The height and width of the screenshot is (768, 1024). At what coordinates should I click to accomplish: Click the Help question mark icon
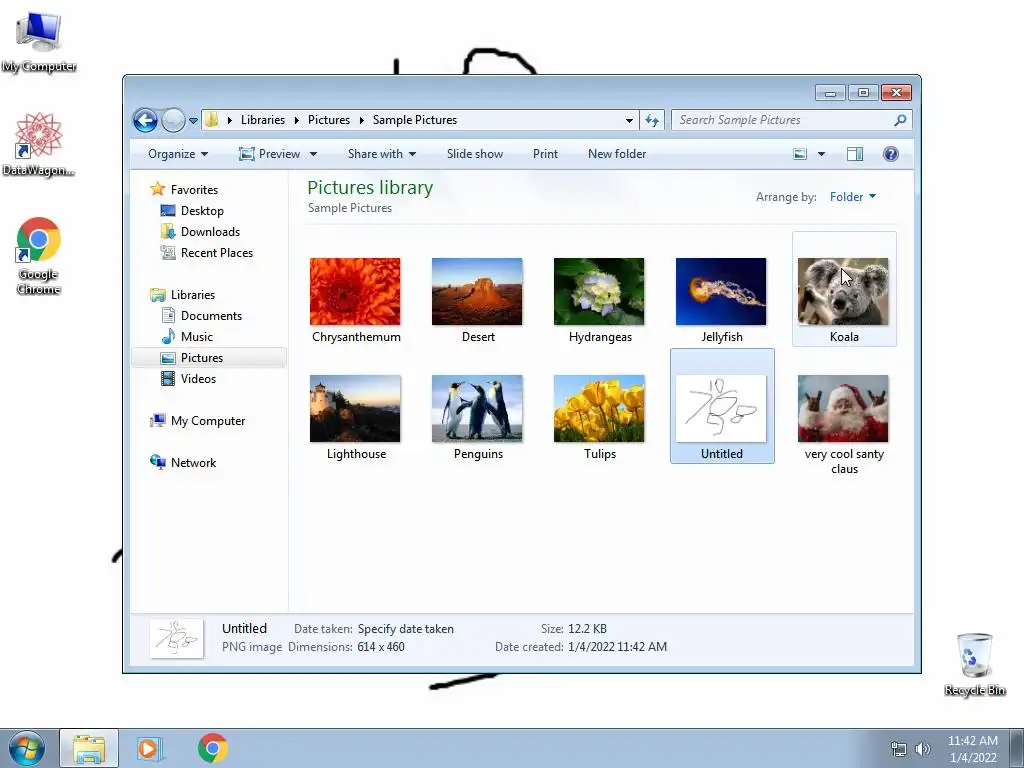tap(891, 154)
